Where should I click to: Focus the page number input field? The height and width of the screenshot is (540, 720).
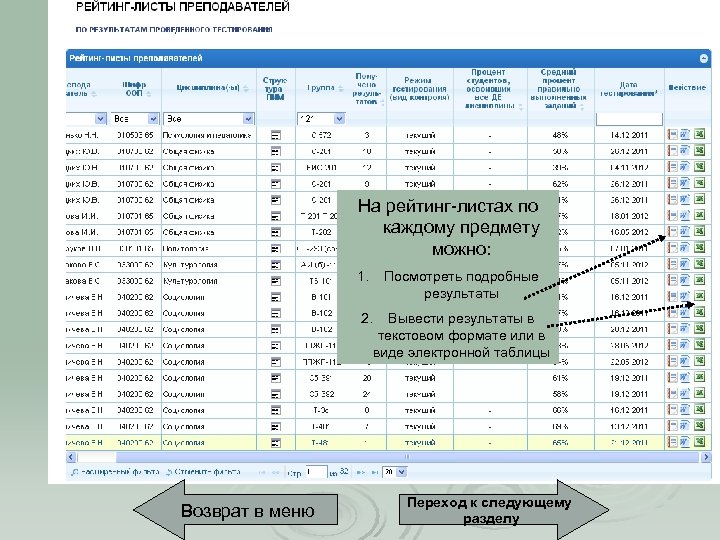click(316, 472)
